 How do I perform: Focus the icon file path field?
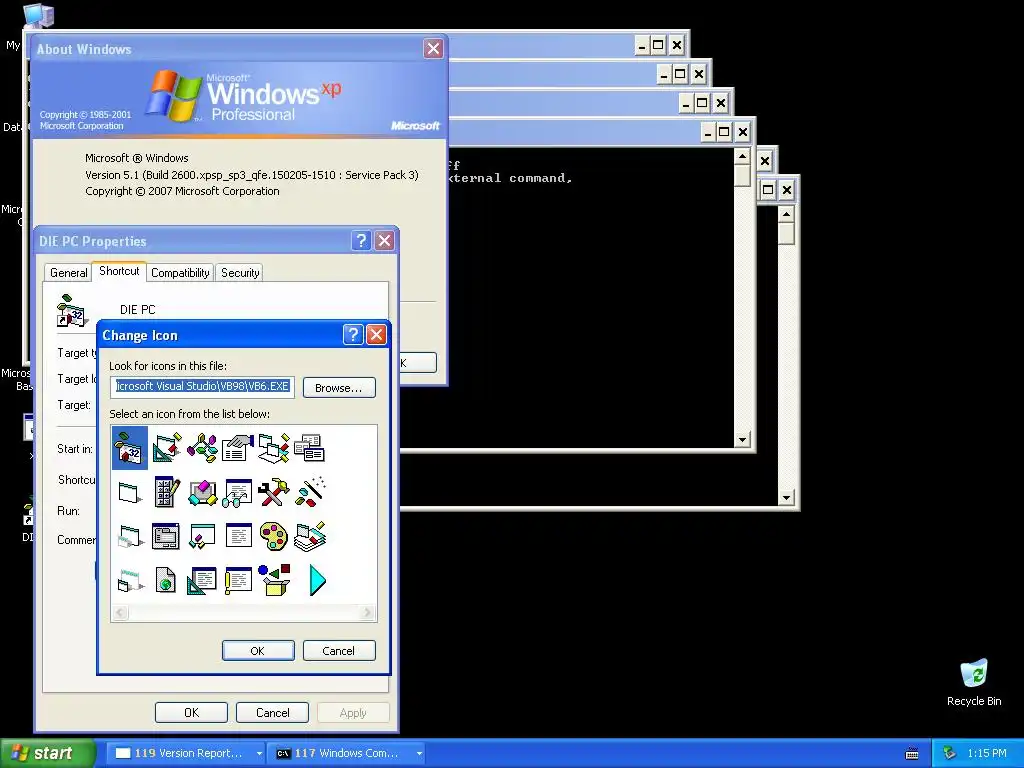(202, 387)
